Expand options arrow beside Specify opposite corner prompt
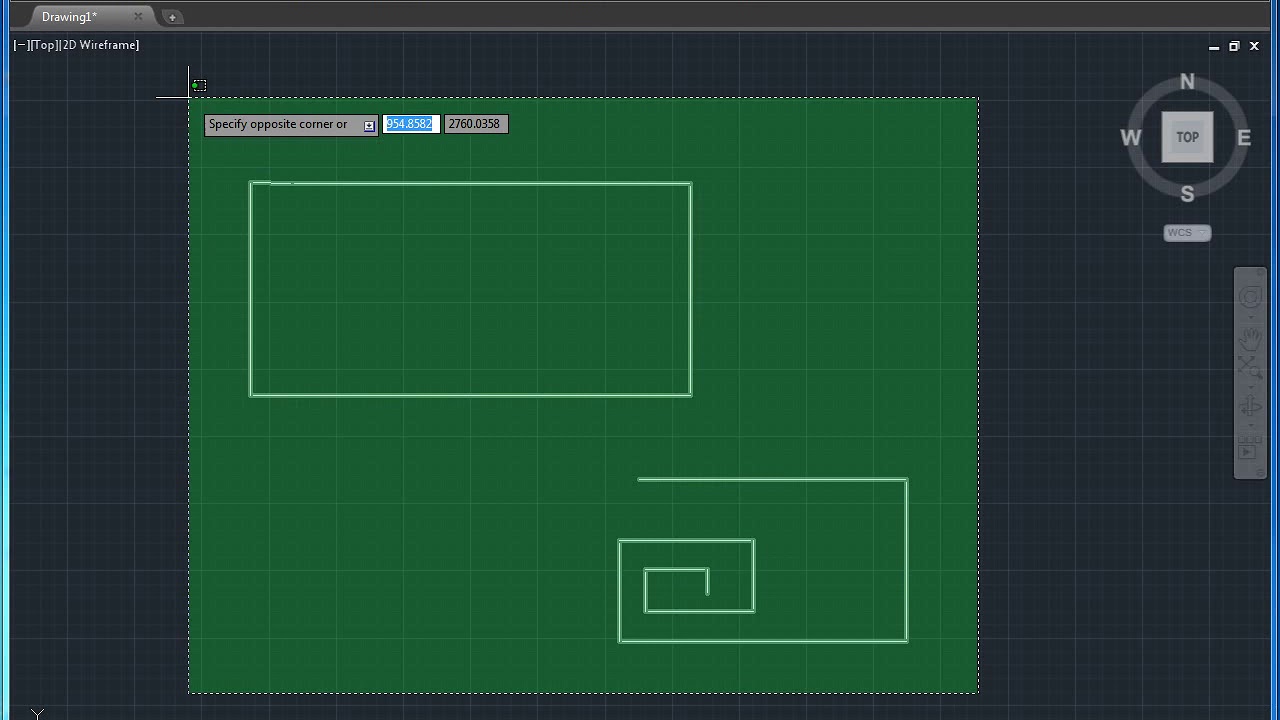Viewport: 1280px width, 720px height. [369, 125]
